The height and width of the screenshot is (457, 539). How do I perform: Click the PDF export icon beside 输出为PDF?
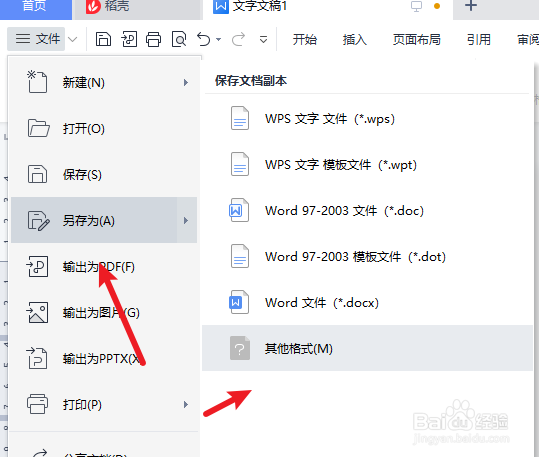point(37,266)
